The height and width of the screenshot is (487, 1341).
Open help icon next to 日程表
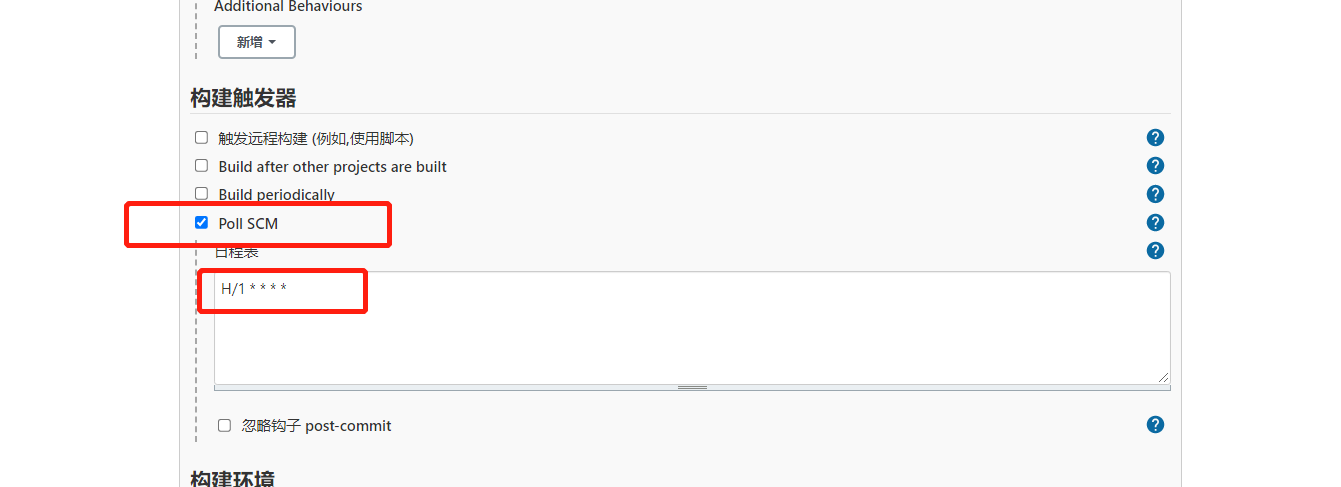[1155, 251]
